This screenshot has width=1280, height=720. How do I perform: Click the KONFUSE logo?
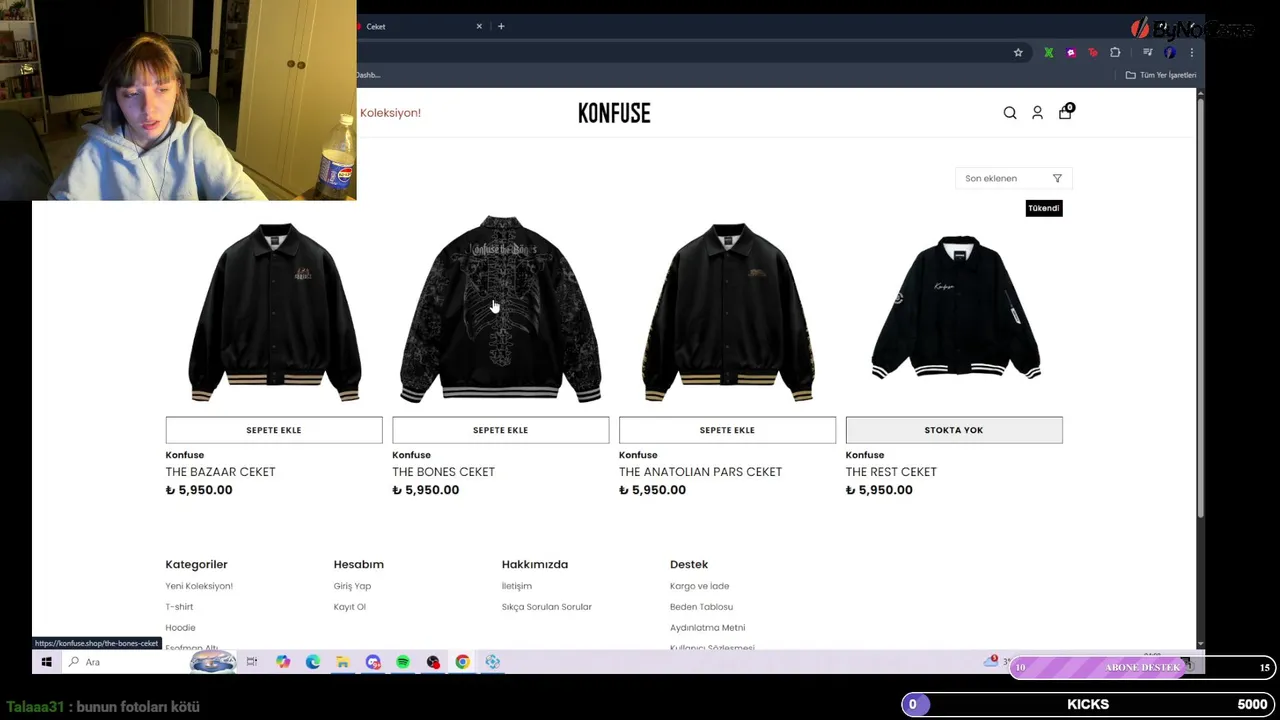tap(614, 113)
